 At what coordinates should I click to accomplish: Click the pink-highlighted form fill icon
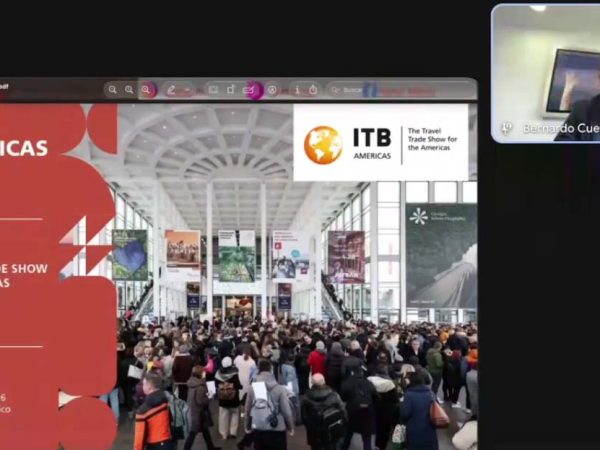tap(251, 90)
